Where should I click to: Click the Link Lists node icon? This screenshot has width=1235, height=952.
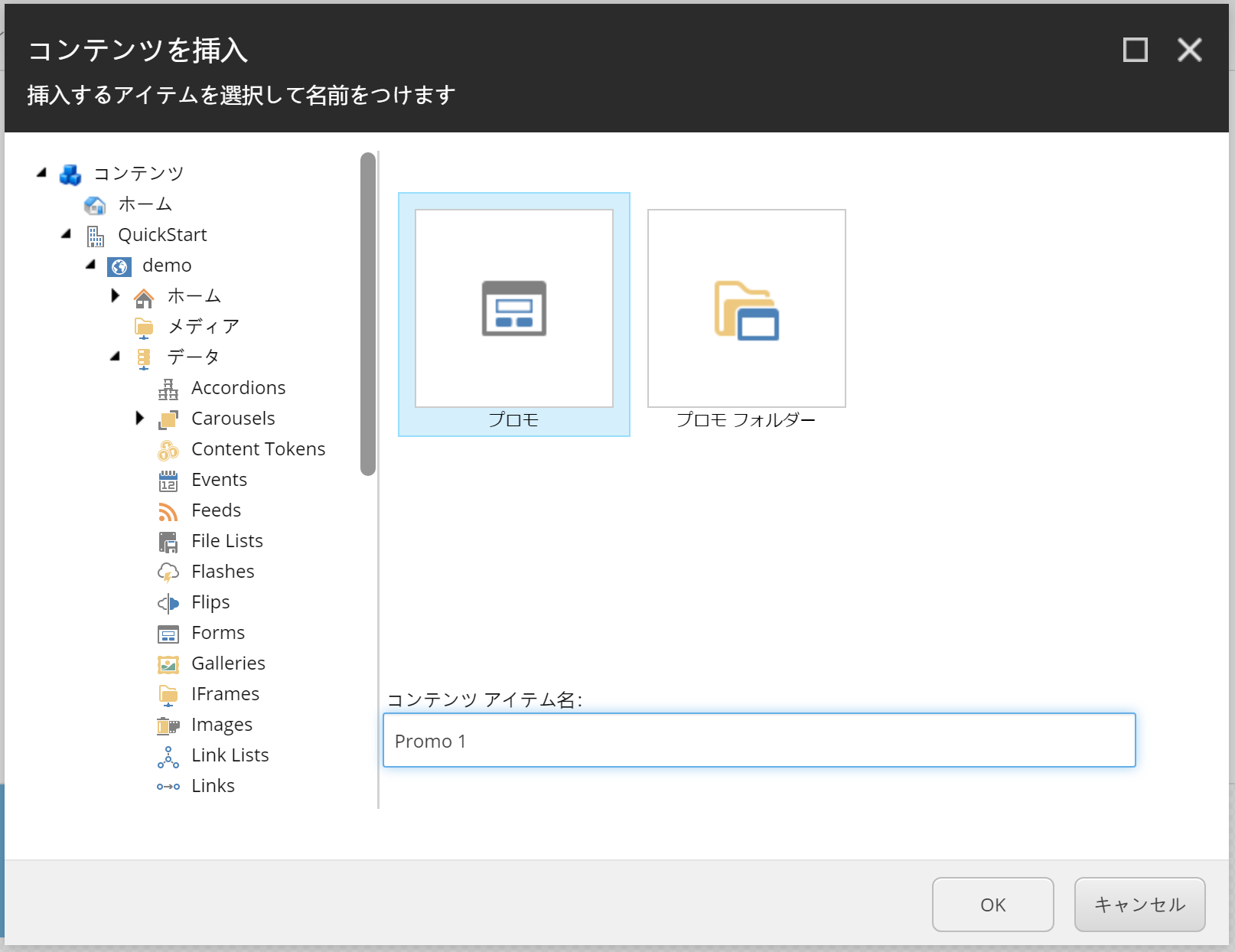[x=168, y=756]
